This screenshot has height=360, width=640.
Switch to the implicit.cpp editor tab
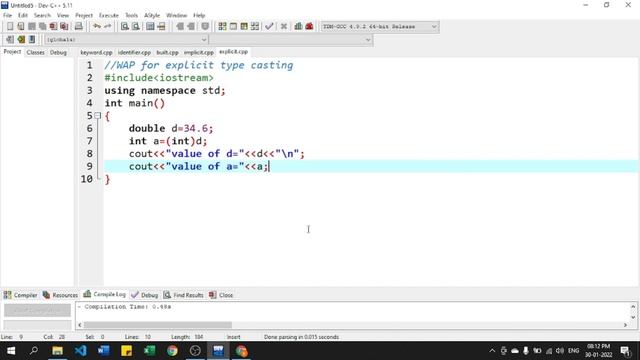(x=199, y=52)
